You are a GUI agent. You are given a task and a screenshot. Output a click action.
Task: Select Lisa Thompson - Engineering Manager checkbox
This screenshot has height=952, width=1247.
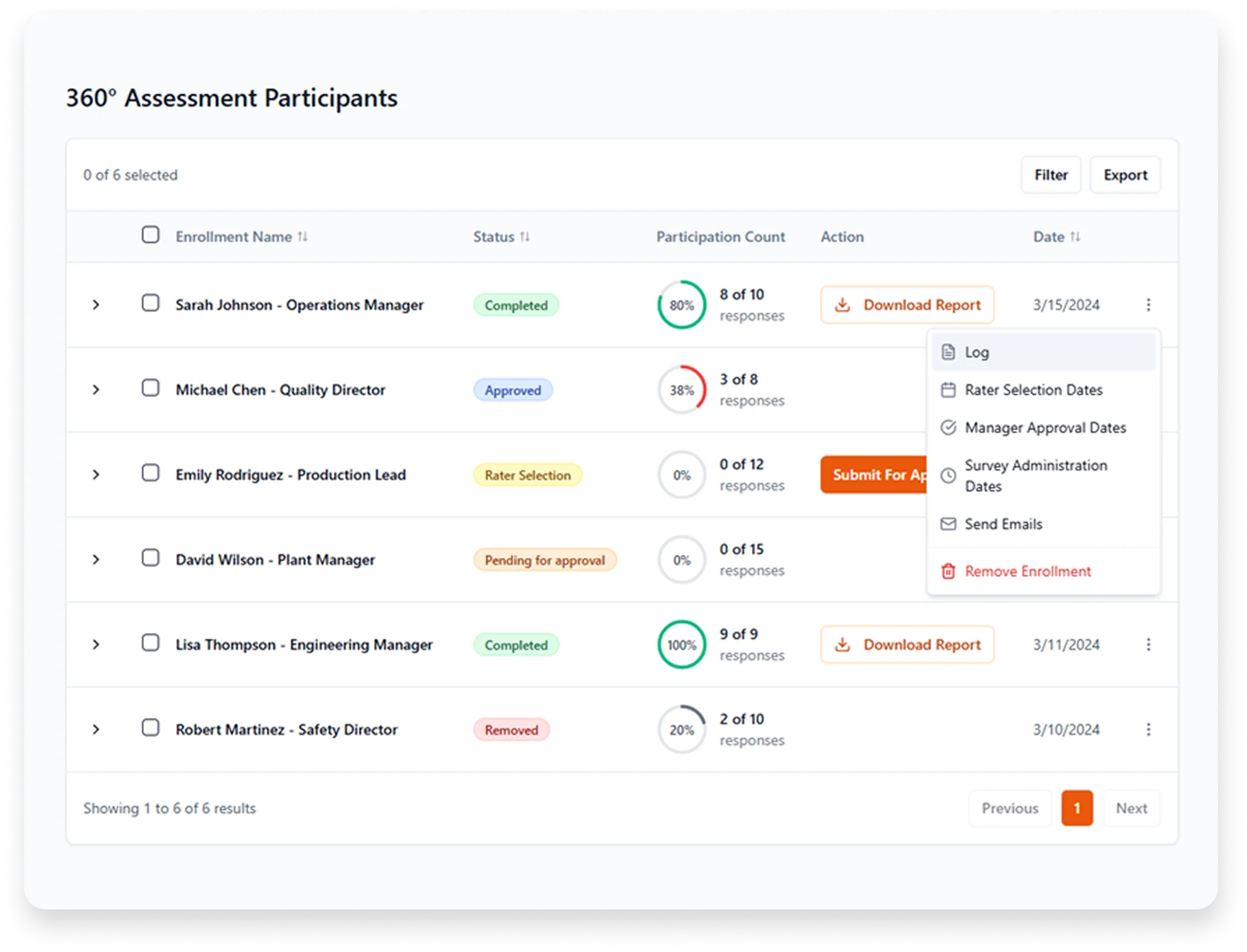tap(150, 643)
